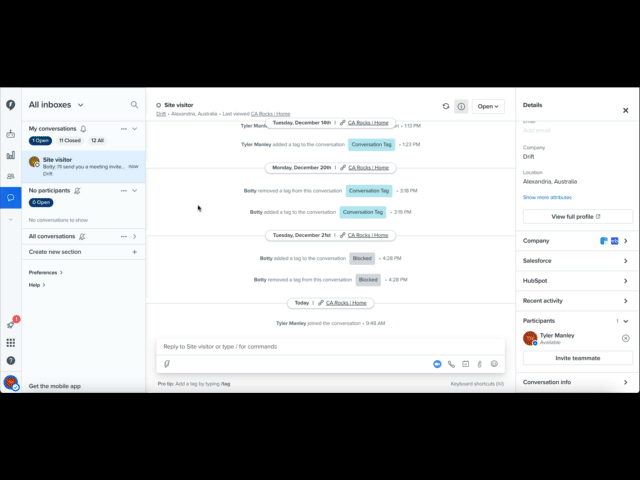640x480 pixels.
Task: Open the playbooks bot icon in sidebar
Action: pos(11,134)
